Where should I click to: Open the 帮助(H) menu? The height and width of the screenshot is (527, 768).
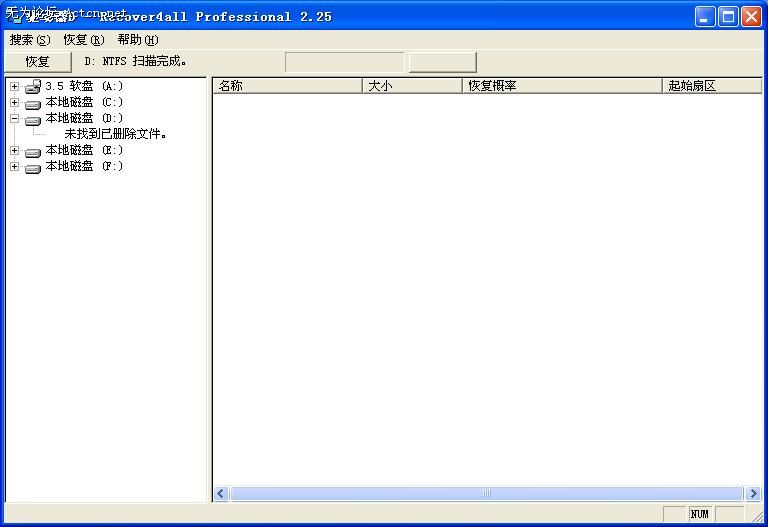tap(138, 40)
